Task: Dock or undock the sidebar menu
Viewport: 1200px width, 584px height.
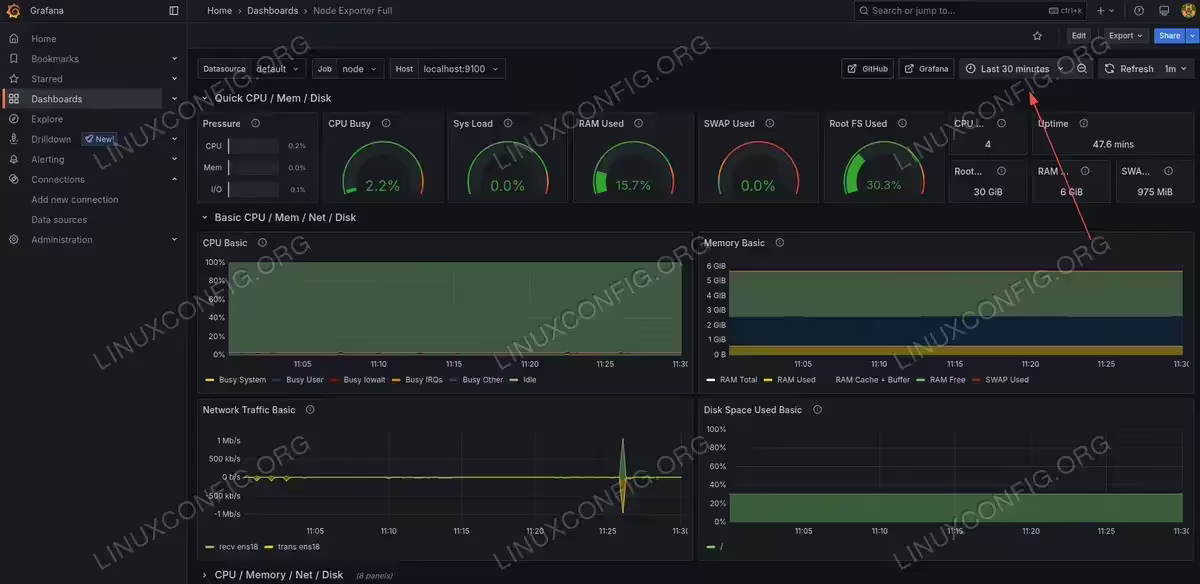Action: 174,11
